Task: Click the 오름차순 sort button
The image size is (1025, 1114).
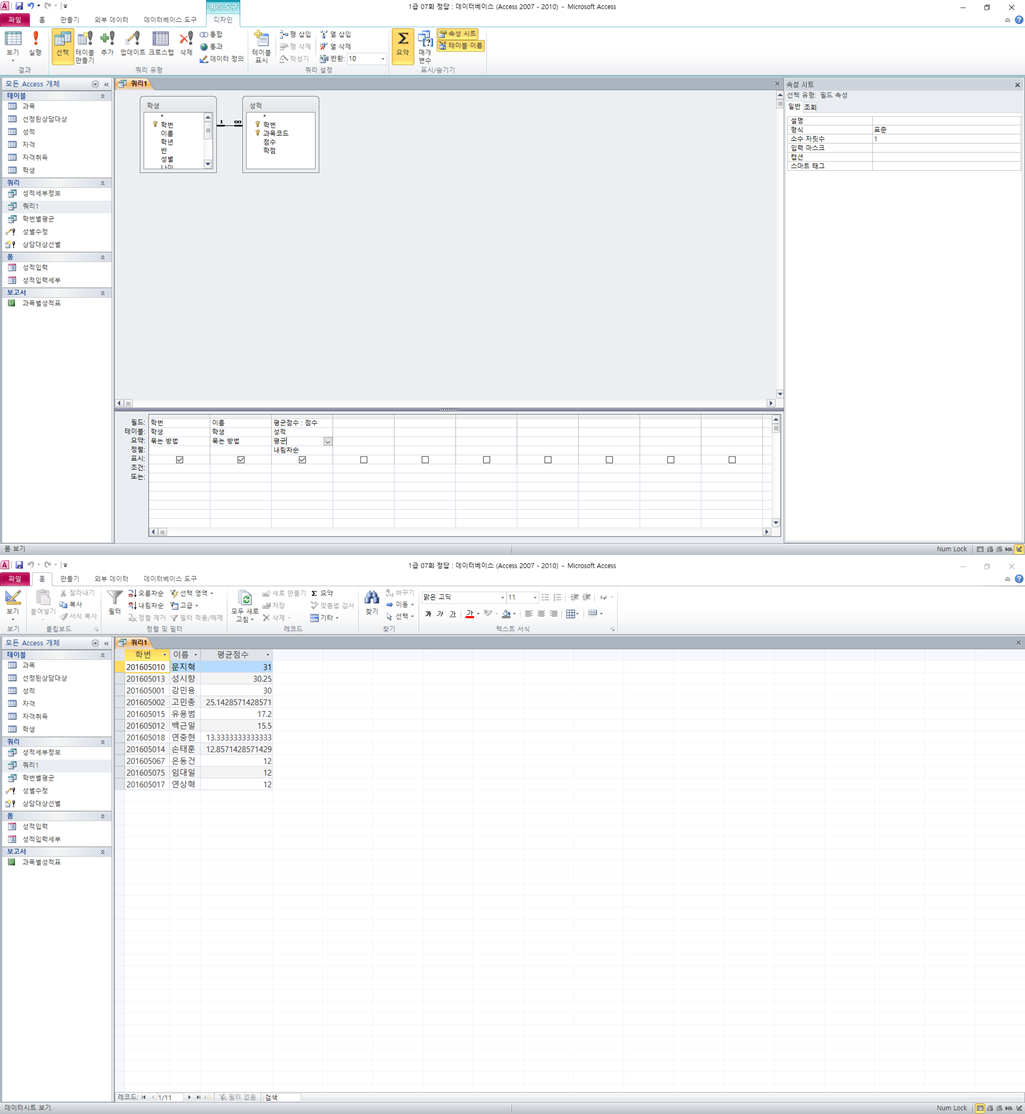Action: (146, 593)
